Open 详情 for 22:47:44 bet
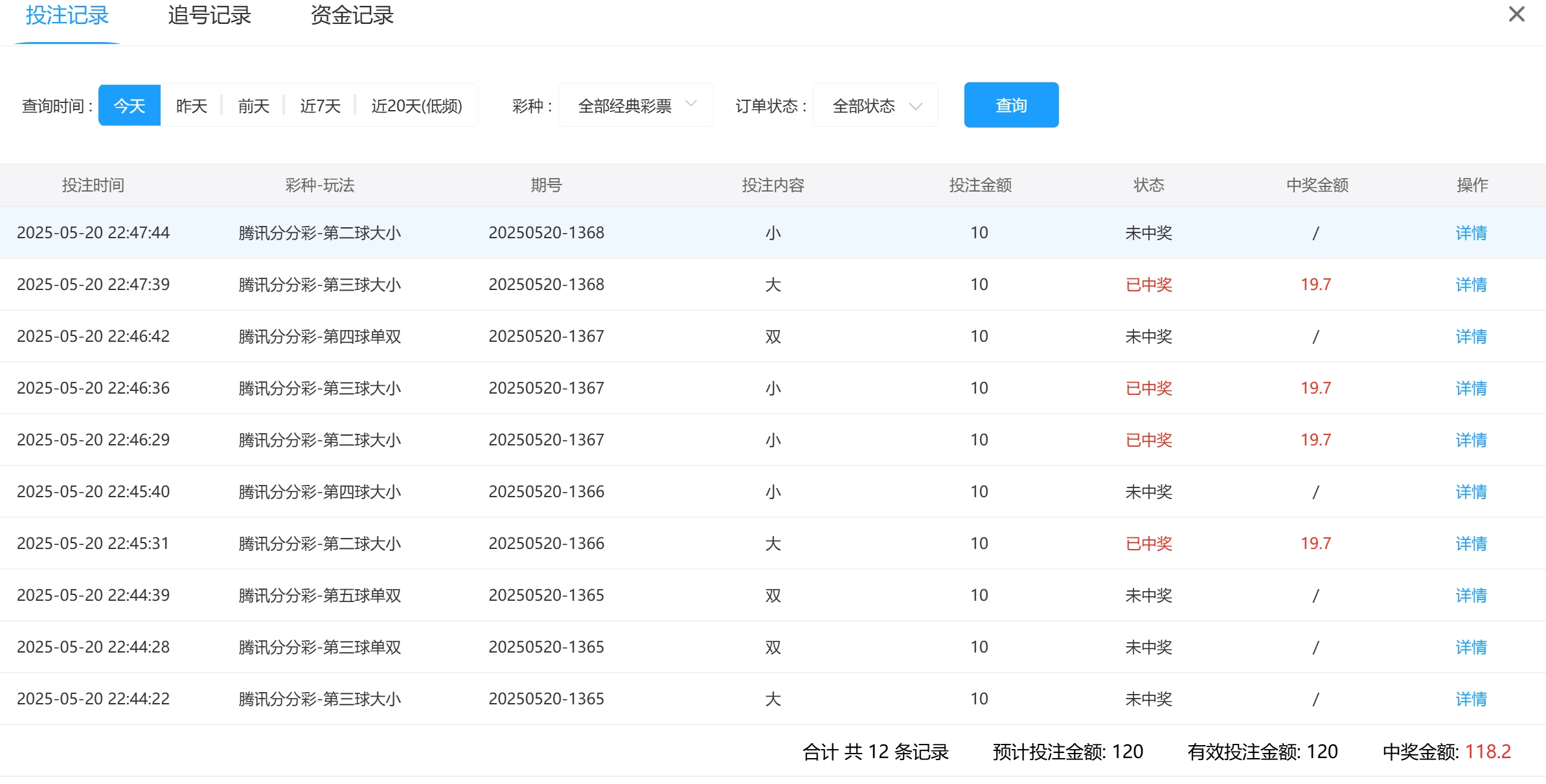Screen dimensions: 1546x784 click(x=1471, y=233)
